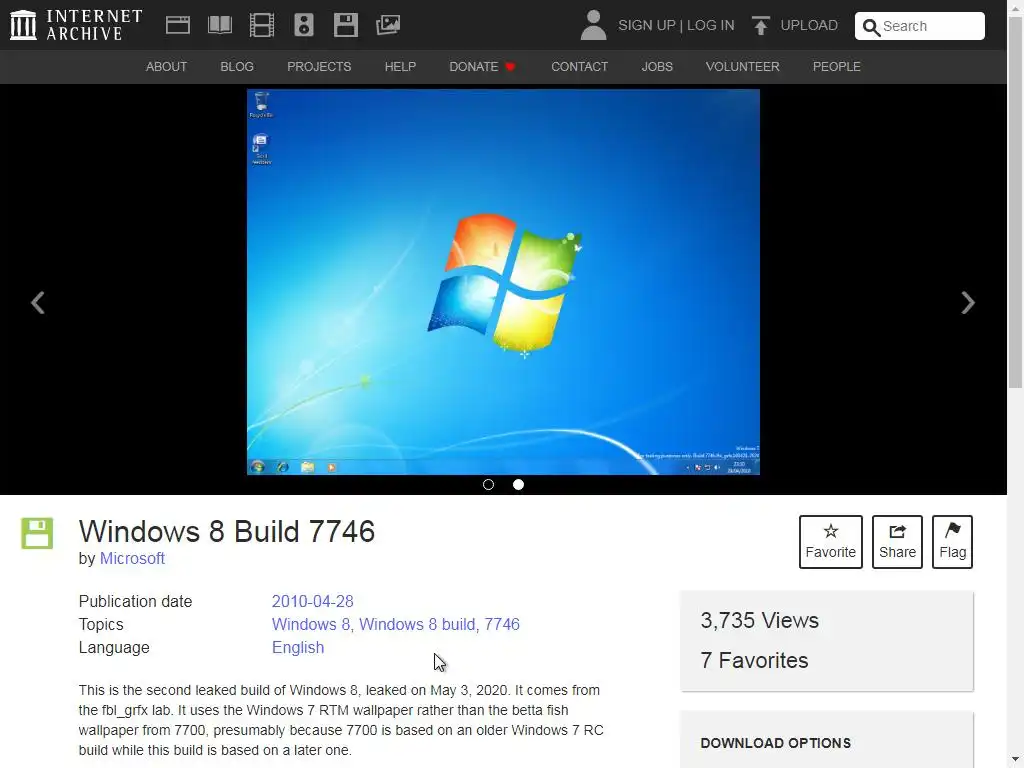
Task: Click the magnifier search icon
Action: click(x=871, y=27)
